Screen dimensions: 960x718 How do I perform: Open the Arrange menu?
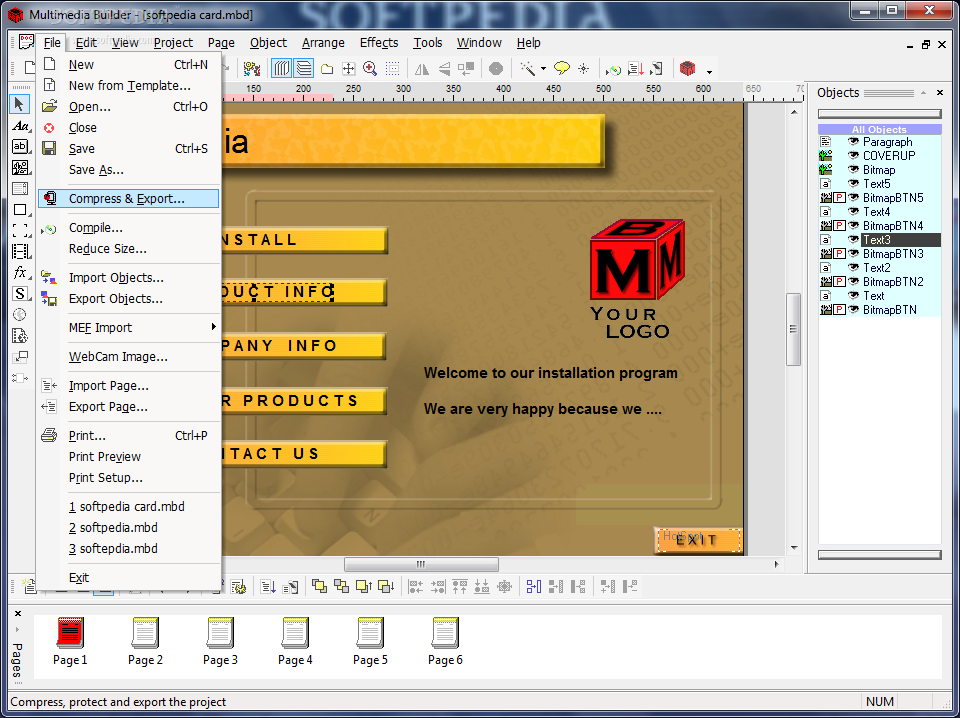tap(323, 43)
